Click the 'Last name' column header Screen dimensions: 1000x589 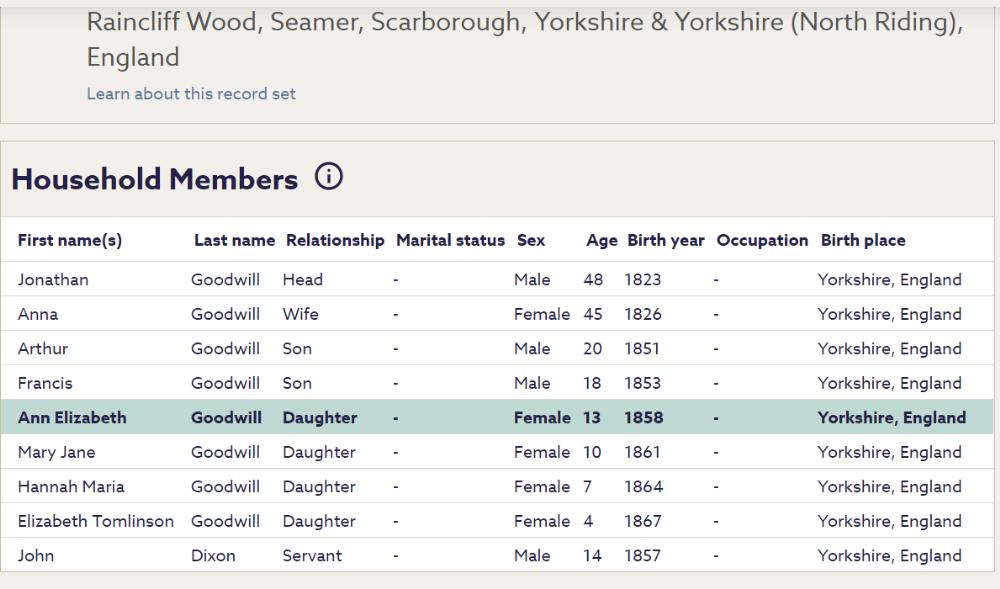pos(234,240)
